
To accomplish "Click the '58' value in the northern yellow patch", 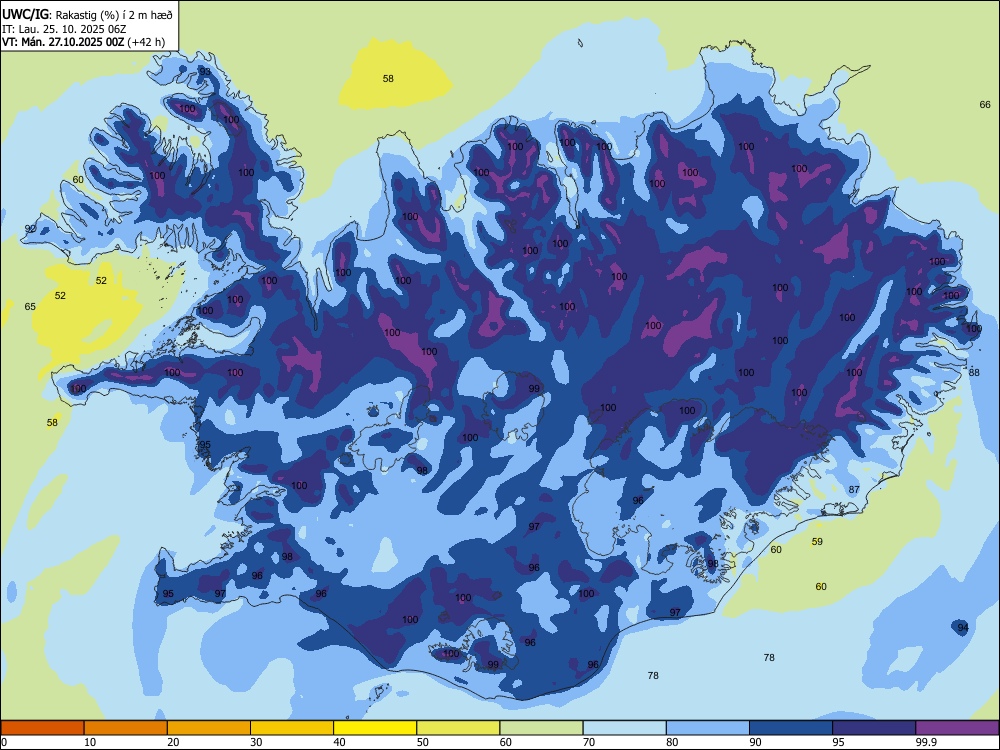I will click(x=388, y=78).
